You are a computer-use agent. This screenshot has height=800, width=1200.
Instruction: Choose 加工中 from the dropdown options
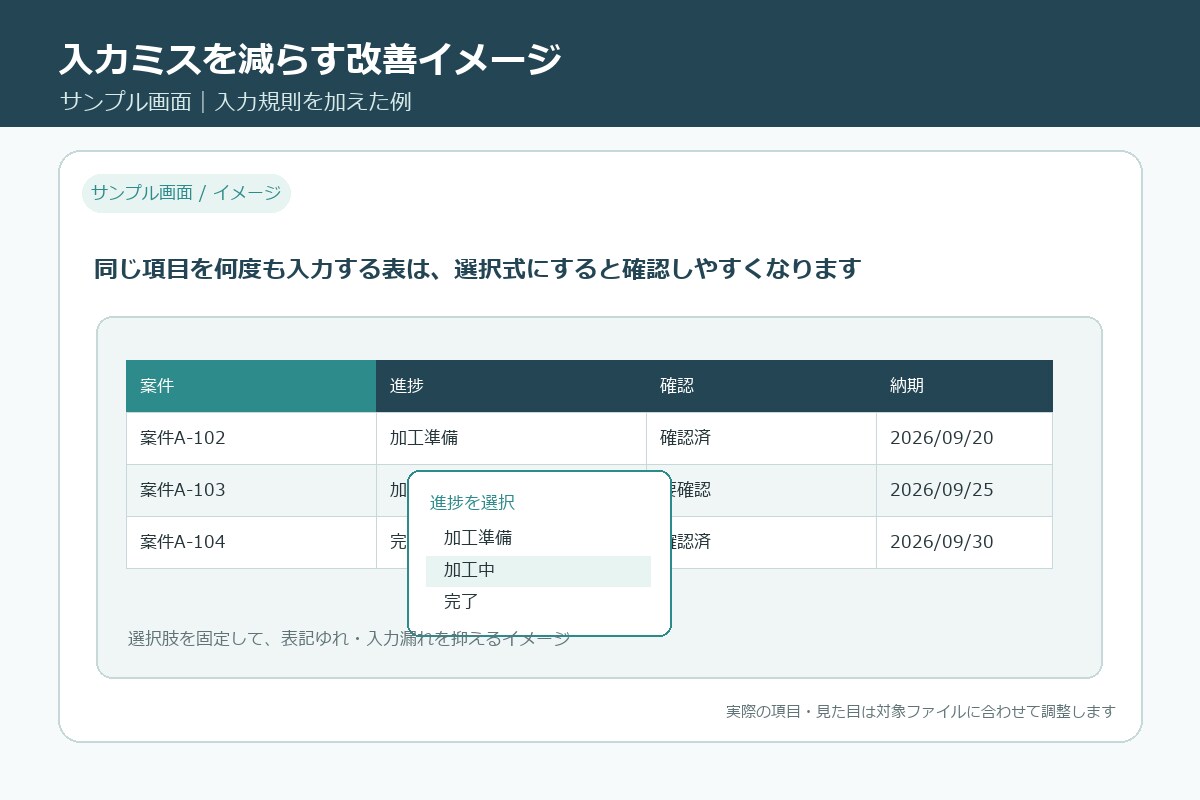(538, 570)
